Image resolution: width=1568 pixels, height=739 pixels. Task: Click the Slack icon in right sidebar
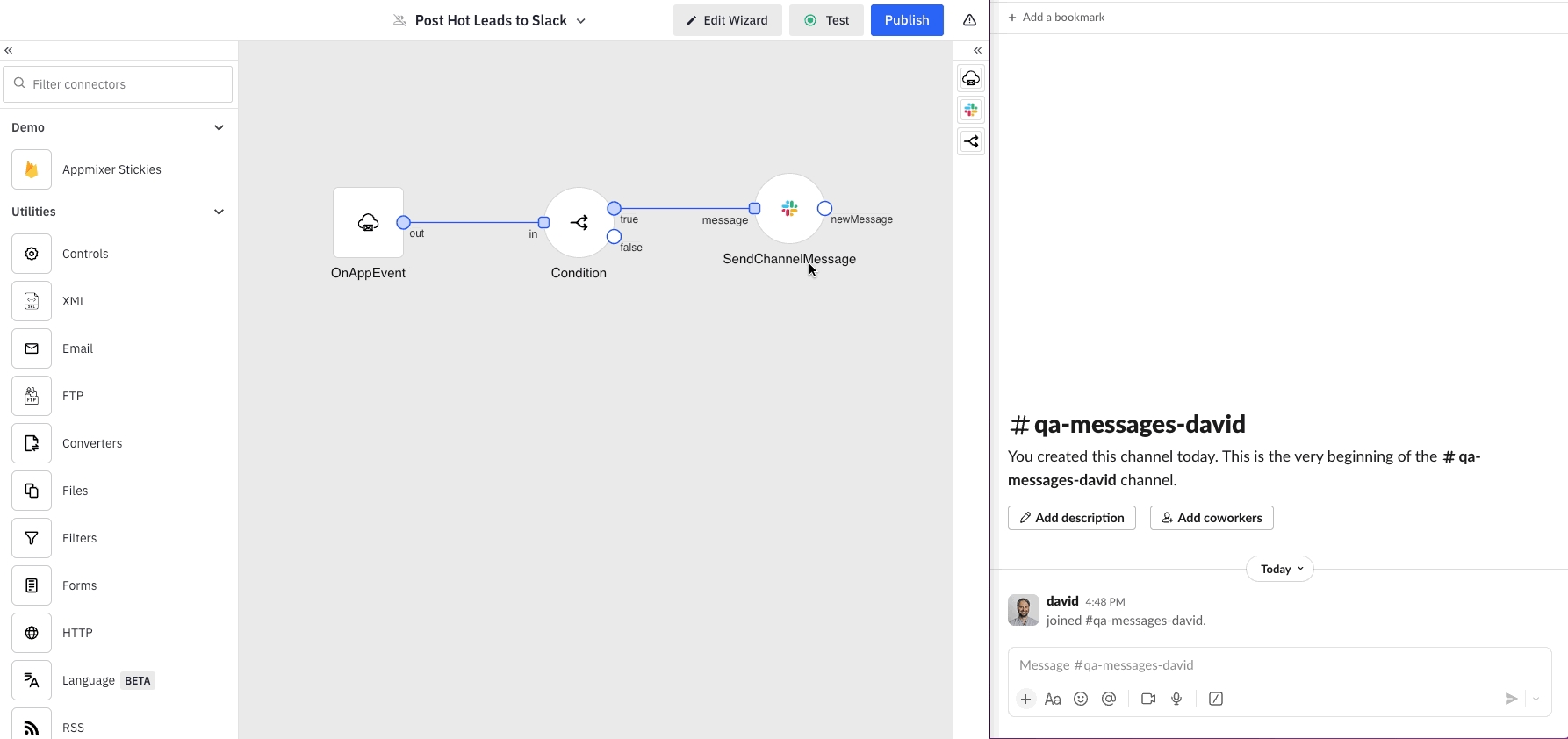point(970,111)
